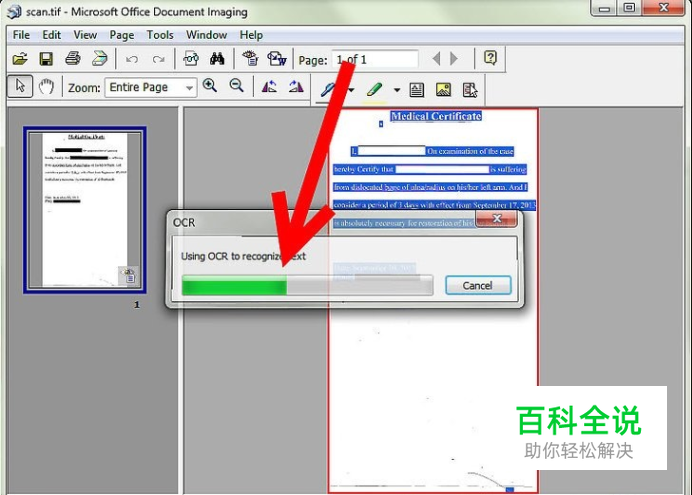This screenshot has width=692, height=495.
Task: Select the page 1 thumbnail
Action: 85,210
